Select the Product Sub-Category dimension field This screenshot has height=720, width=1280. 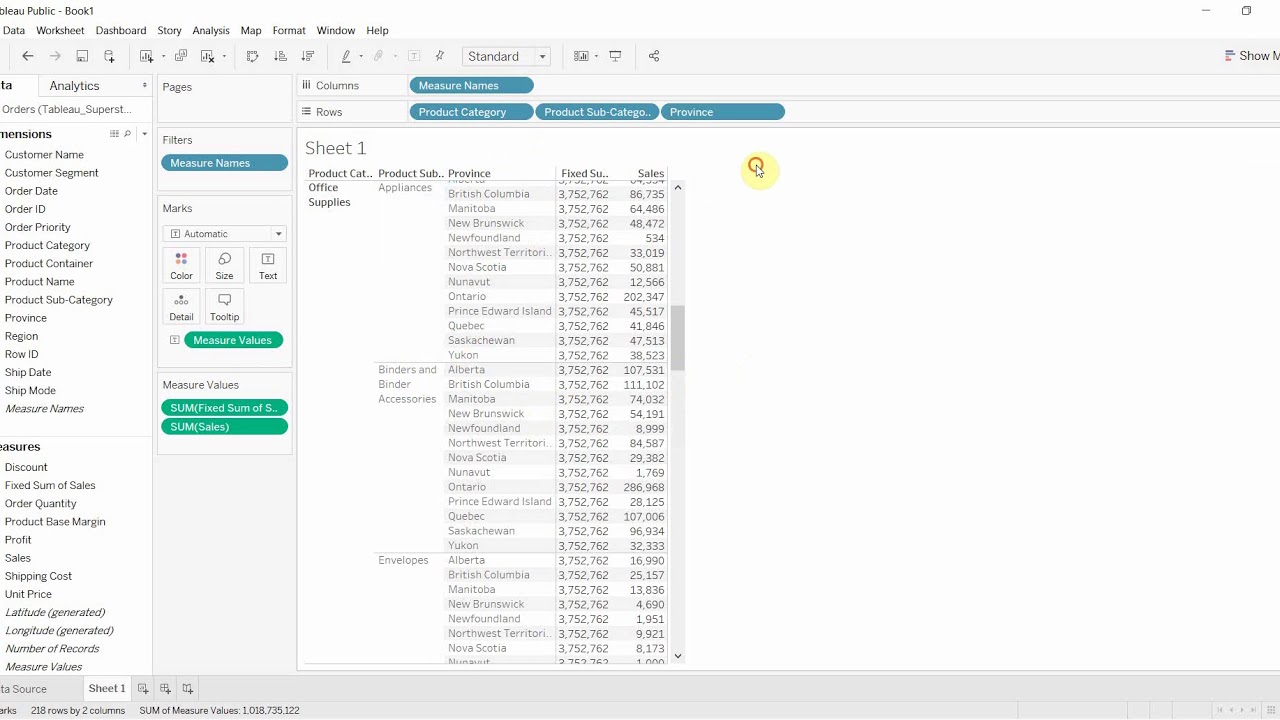point(59,300)
